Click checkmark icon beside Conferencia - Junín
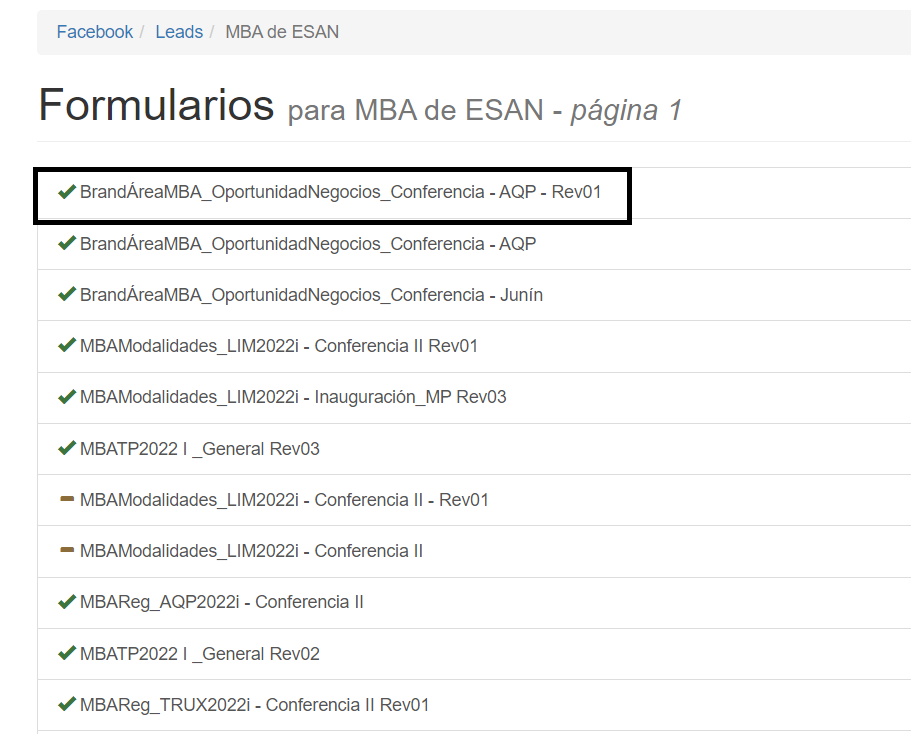This screenshot has width=913, height=734. click(x=67, y=295)
